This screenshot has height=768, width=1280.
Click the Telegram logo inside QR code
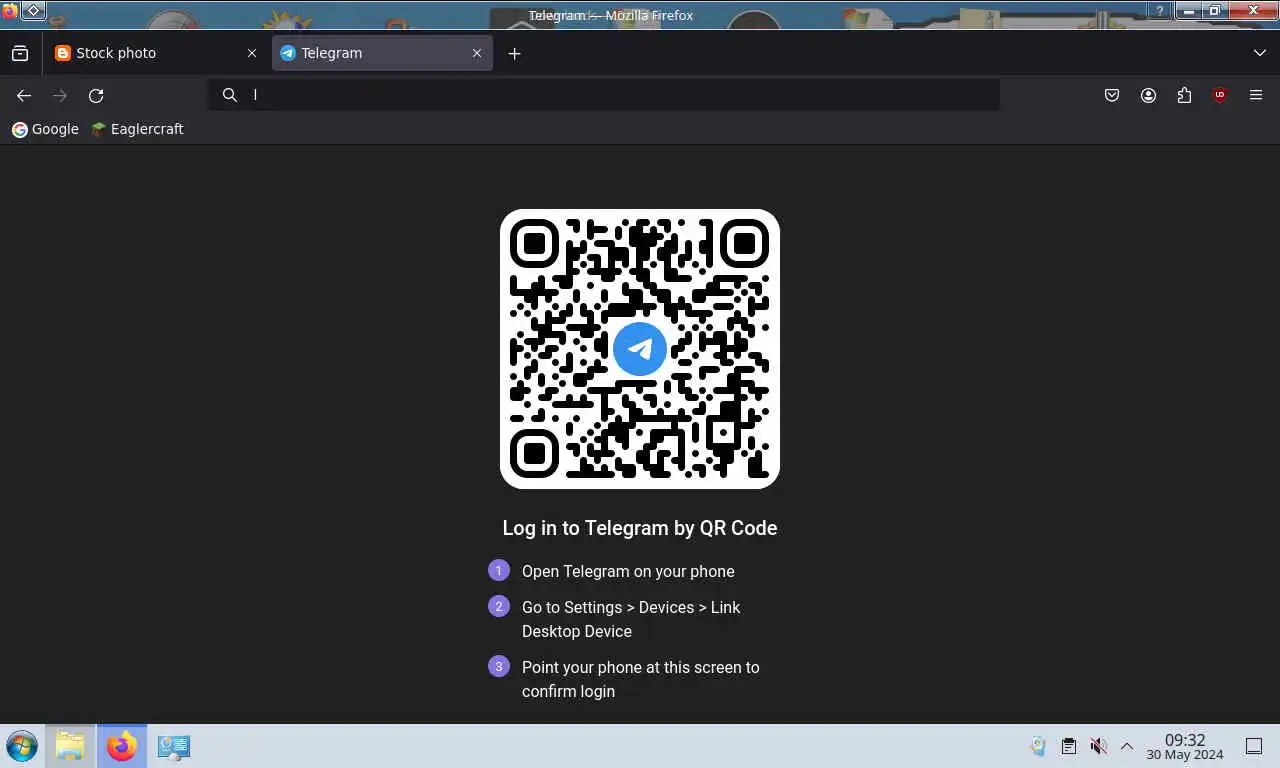(x=640, y=349)
